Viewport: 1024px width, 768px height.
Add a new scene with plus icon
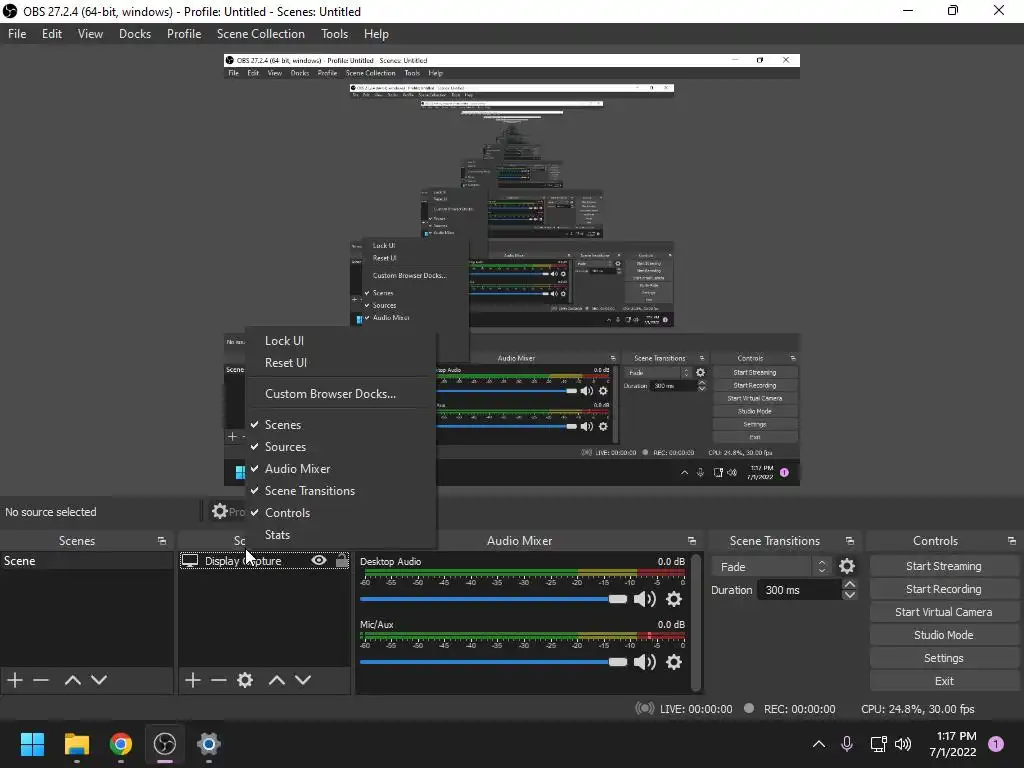click(15, 680)
